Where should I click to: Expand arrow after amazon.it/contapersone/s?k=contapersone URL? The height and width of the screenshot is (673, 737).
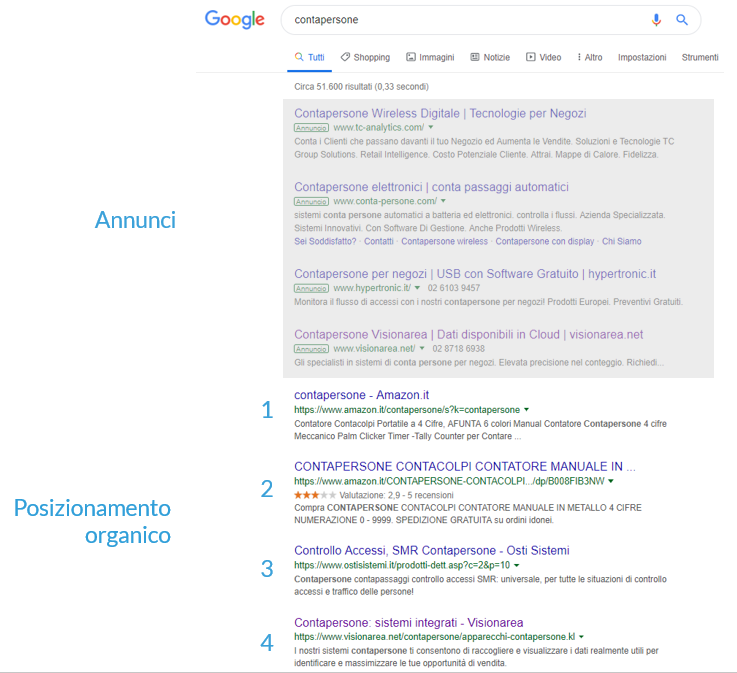pyautogui.click(x=526, y=409)
